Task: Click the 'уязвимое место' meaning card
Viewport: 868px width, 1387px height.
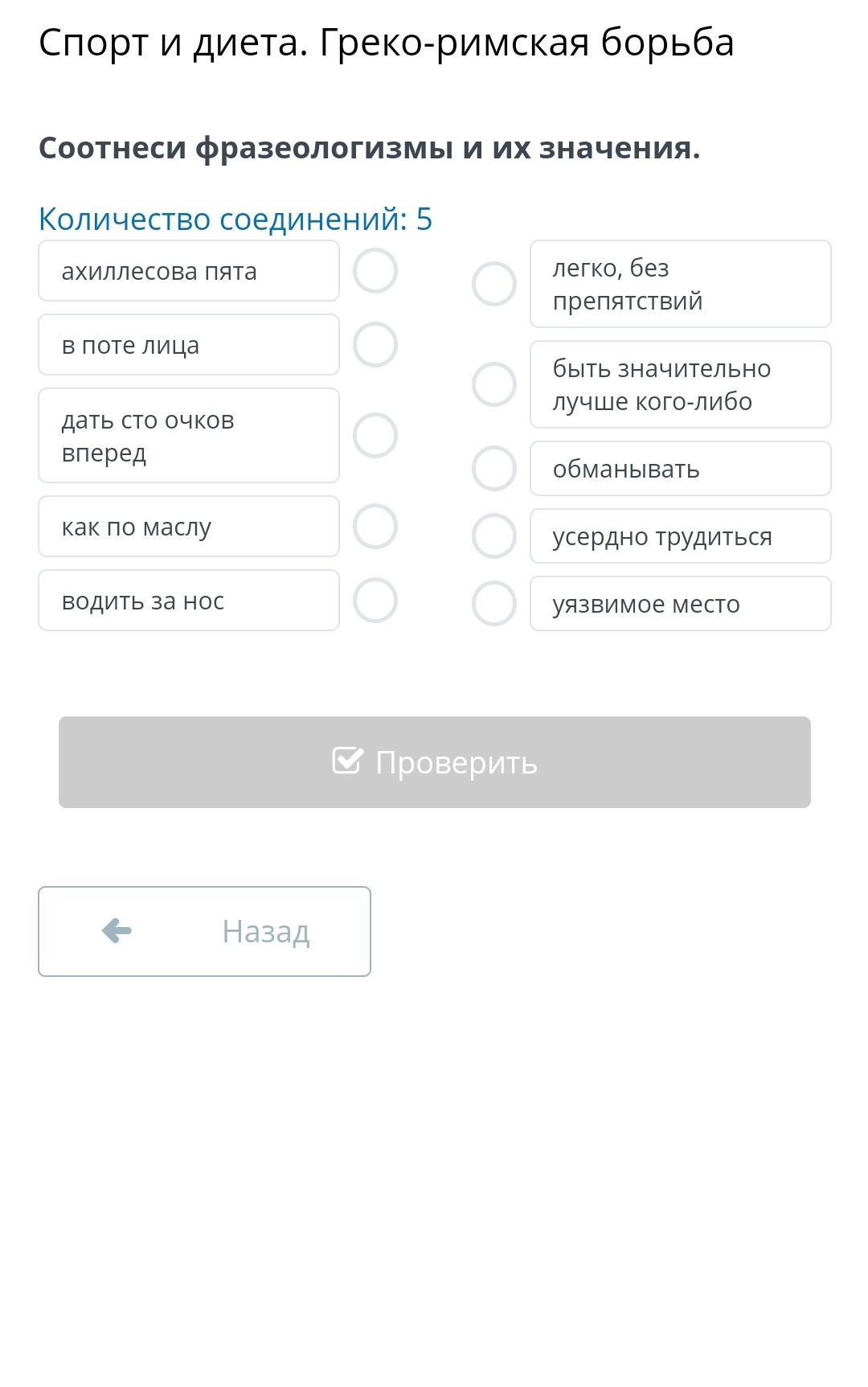Action: (680, 604)
